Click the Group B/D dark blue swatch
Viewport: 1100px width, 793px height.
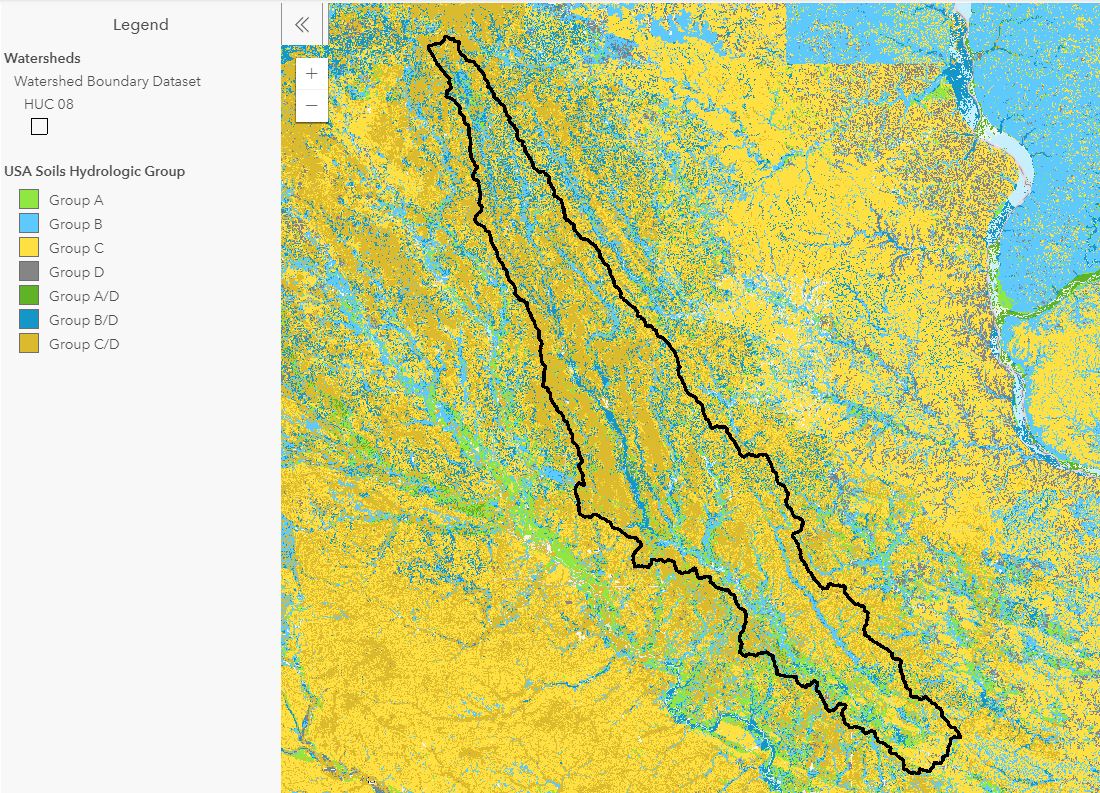point(29,319)
